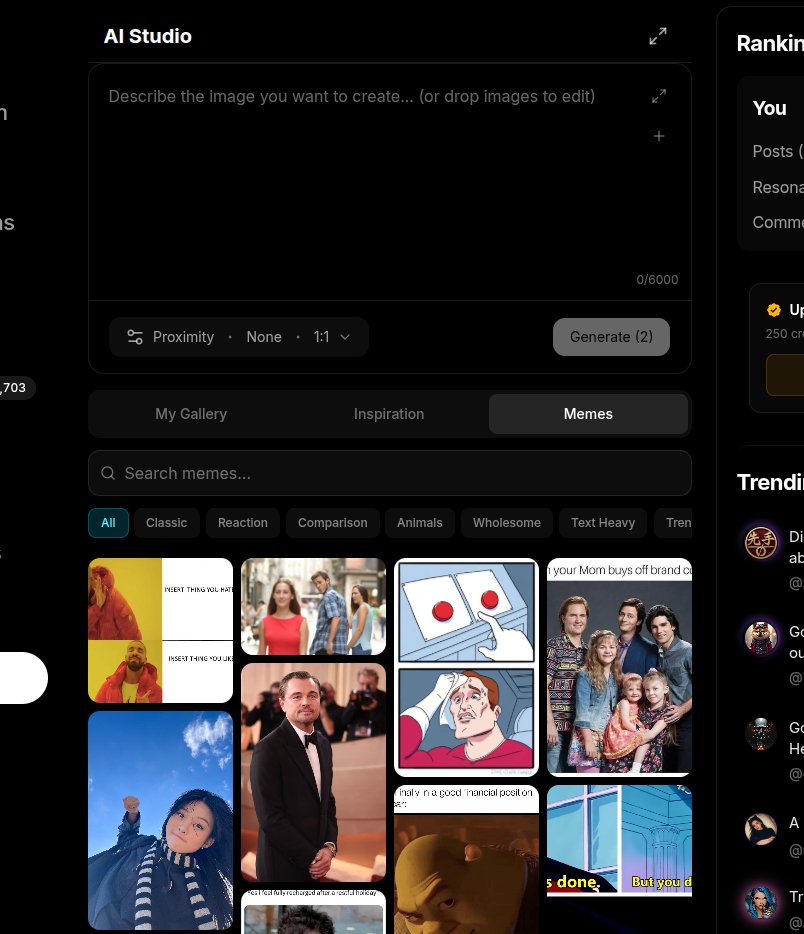Filter memes by Animals
804x934 pixels.
click(x=420, y=523)
